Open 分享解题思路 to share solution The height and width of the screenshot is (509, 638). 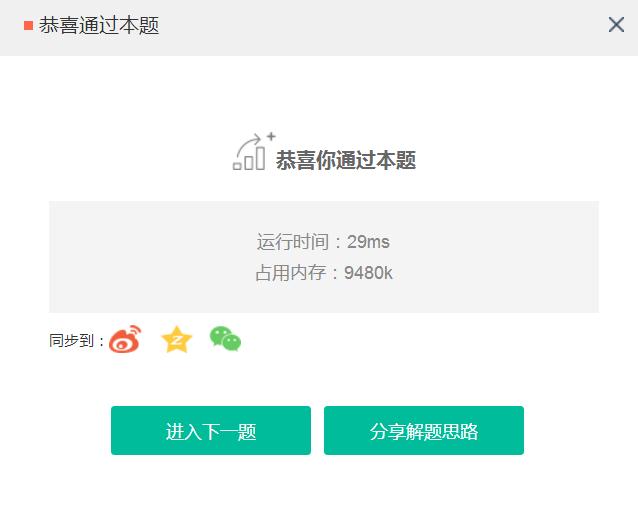pyautogui.click(x=424, y=430)
